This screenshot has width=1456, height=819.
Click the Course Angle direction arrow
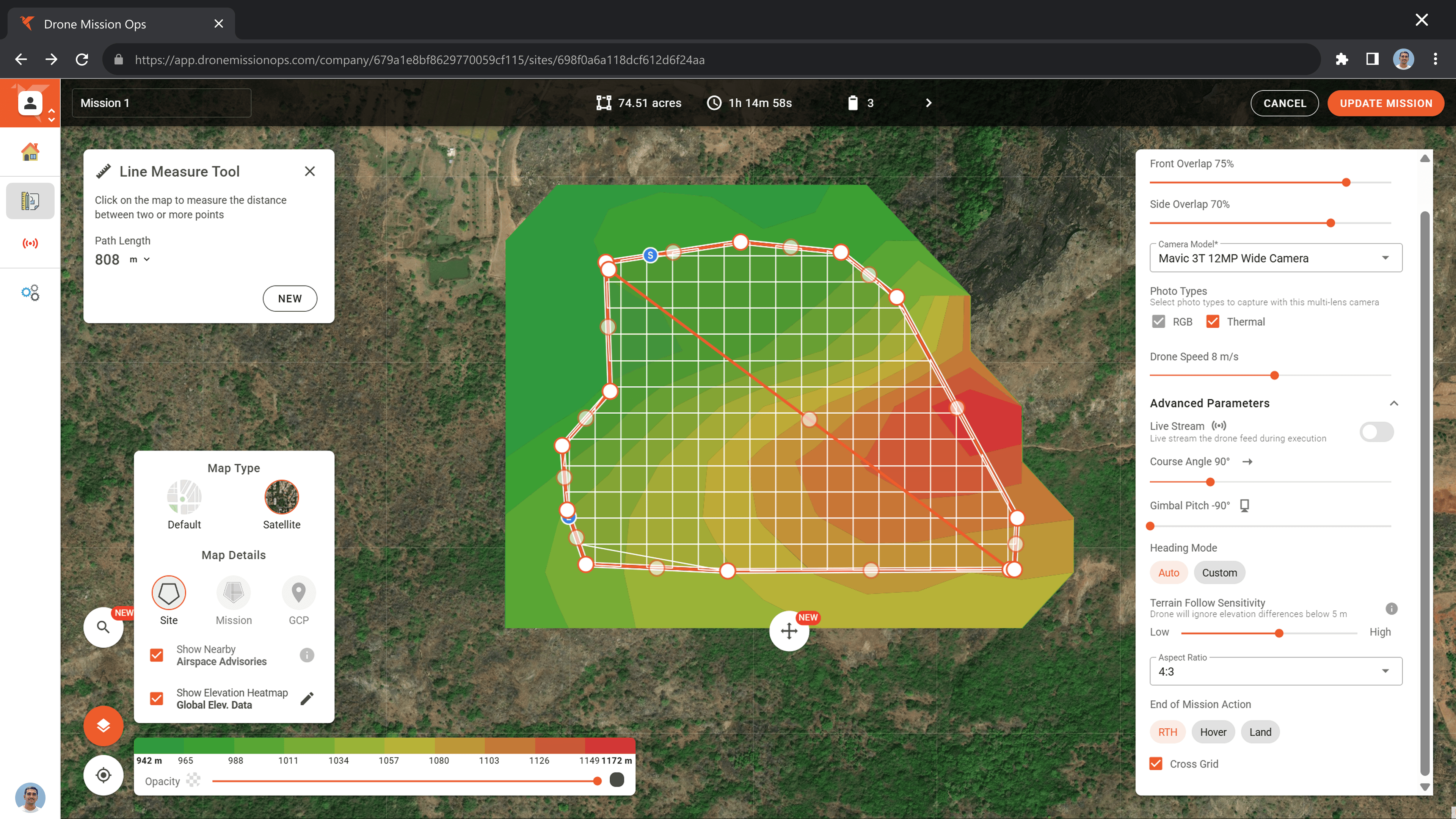(1247, 462)
